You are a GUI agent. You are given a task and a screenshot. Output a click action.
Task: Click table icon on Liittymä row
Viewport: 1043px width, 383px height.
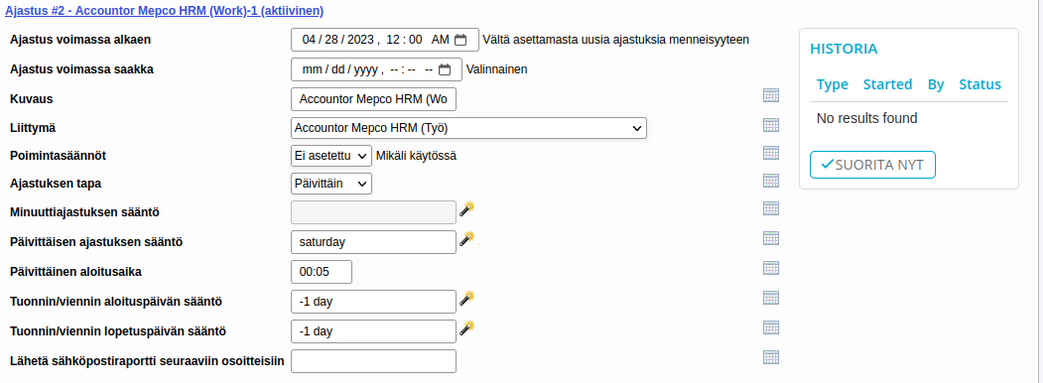click(x=771, y=124)
